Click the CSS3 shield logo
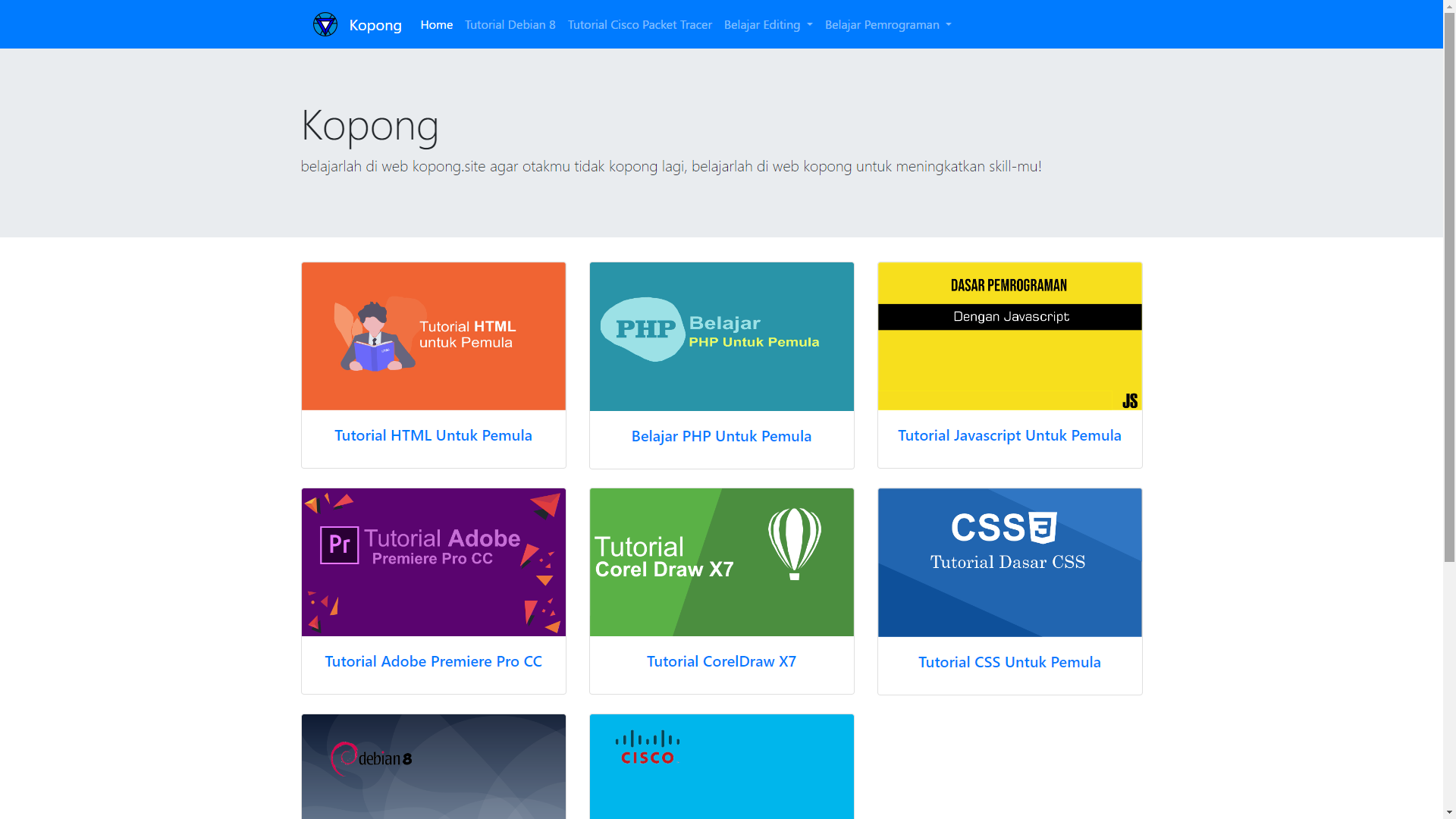 1043,528
